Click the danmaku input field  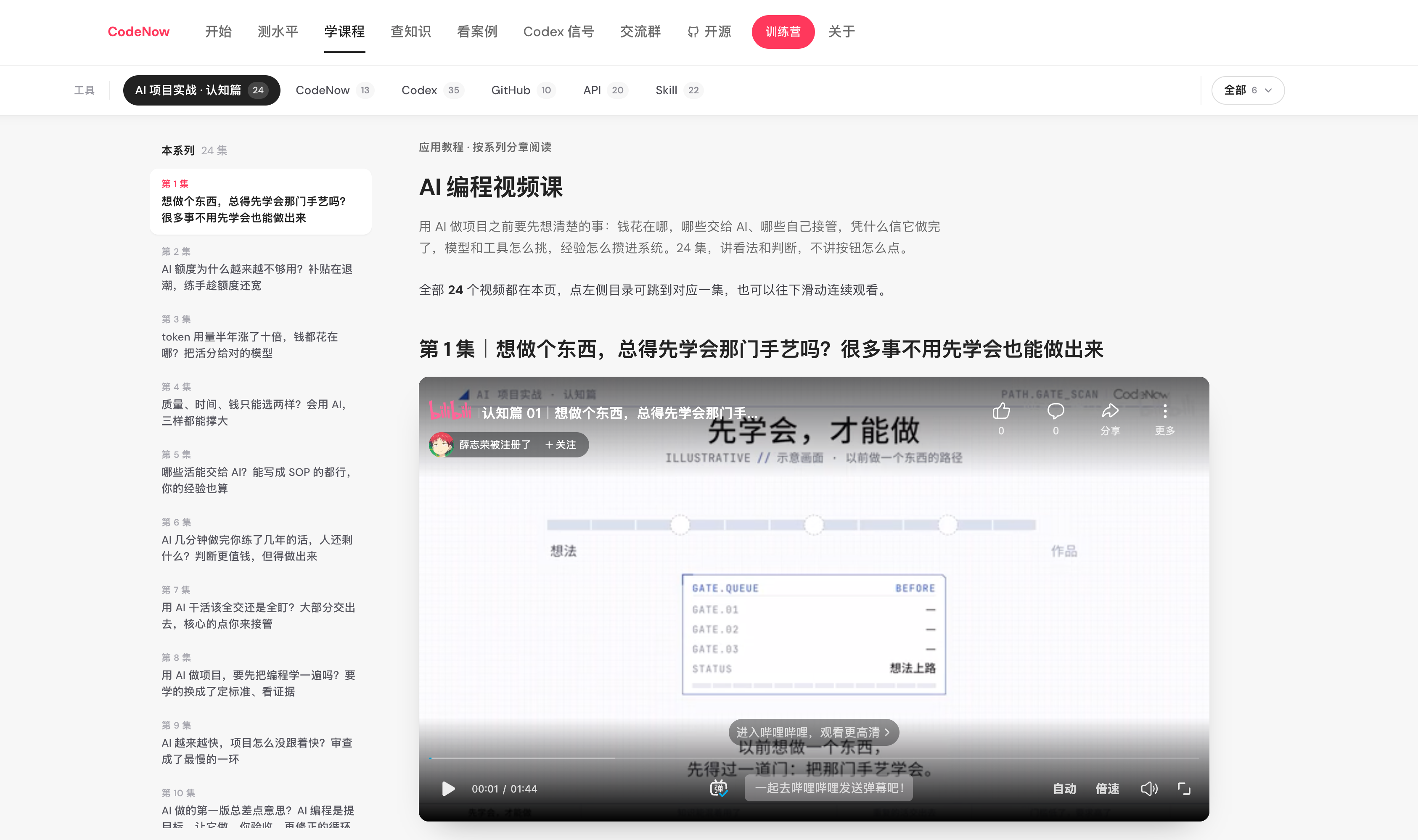click(828, 788)
